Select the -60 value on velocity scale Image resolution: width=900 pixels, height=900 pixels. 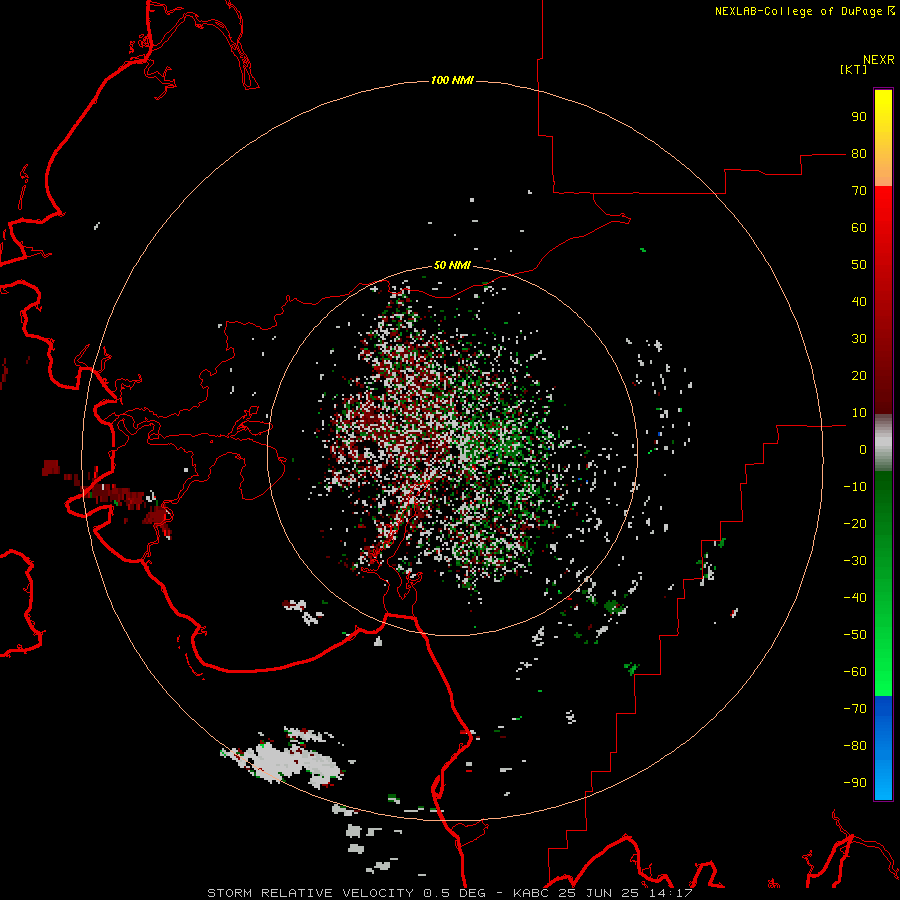point(855,672)
